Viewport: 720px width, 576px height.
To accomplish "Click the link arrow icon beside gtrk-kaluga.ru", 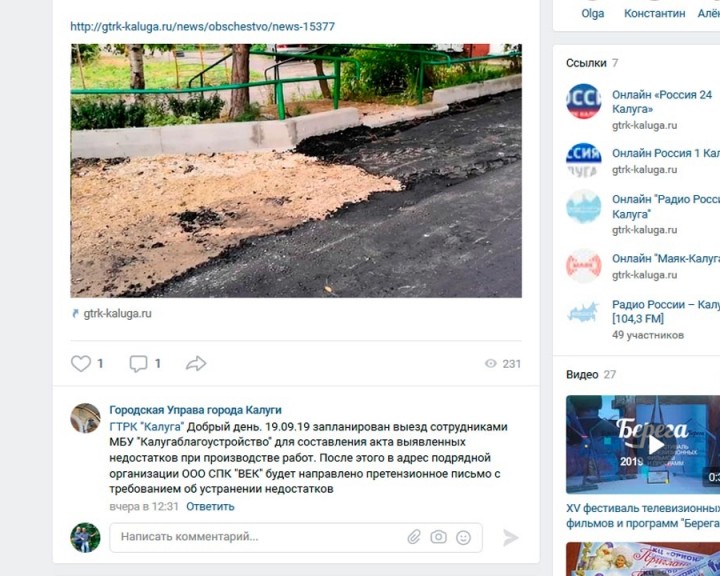I will [76, 314].
